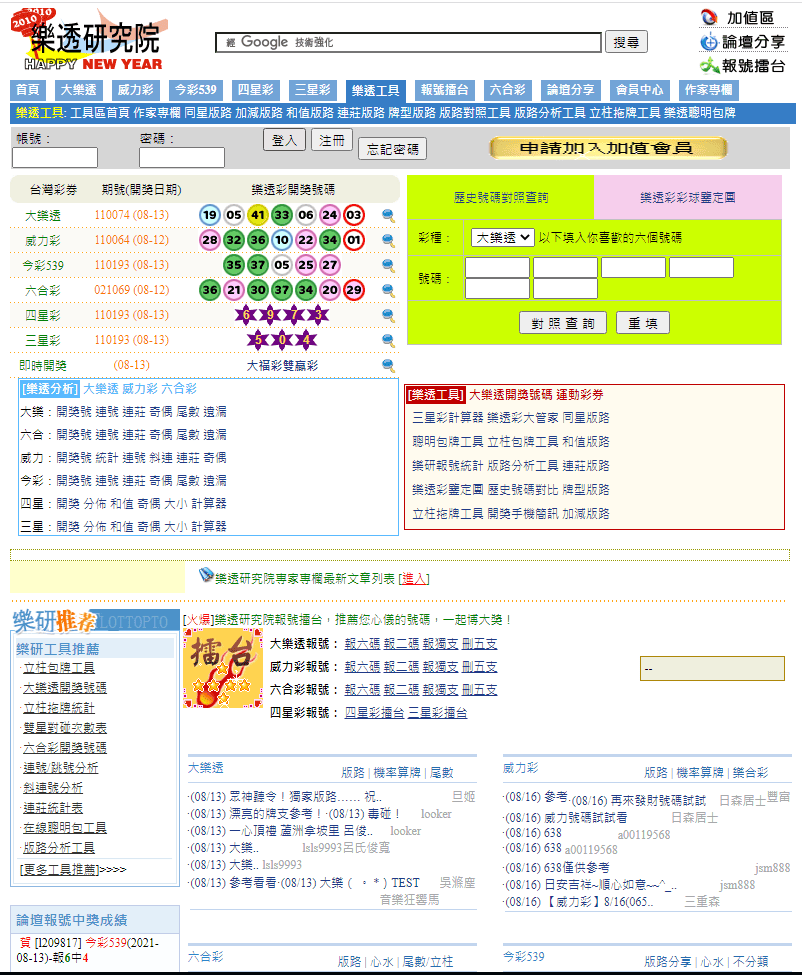The height and width of the screenshot is (975, 802).
Task: Open 樂研報號統計 link
Action: pyautogui.click(x=448, y=466)
